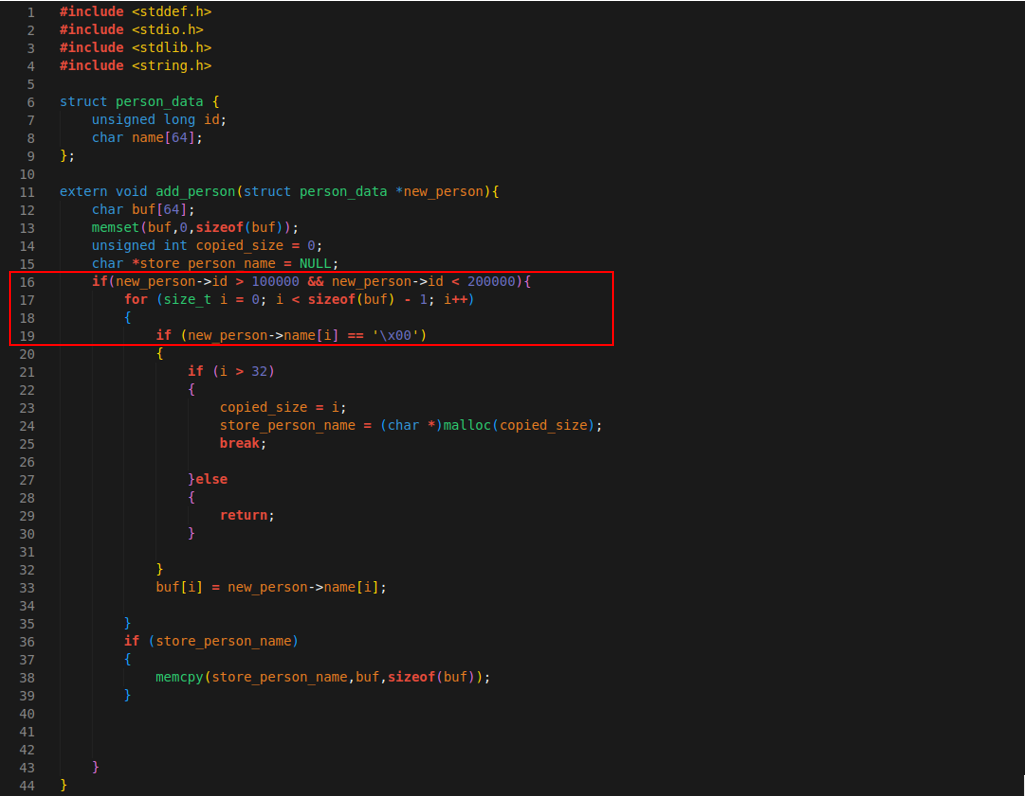Click 'char *store_person_name = NULL;' line
Screen dimensions: 1025x796
(215, 263)
